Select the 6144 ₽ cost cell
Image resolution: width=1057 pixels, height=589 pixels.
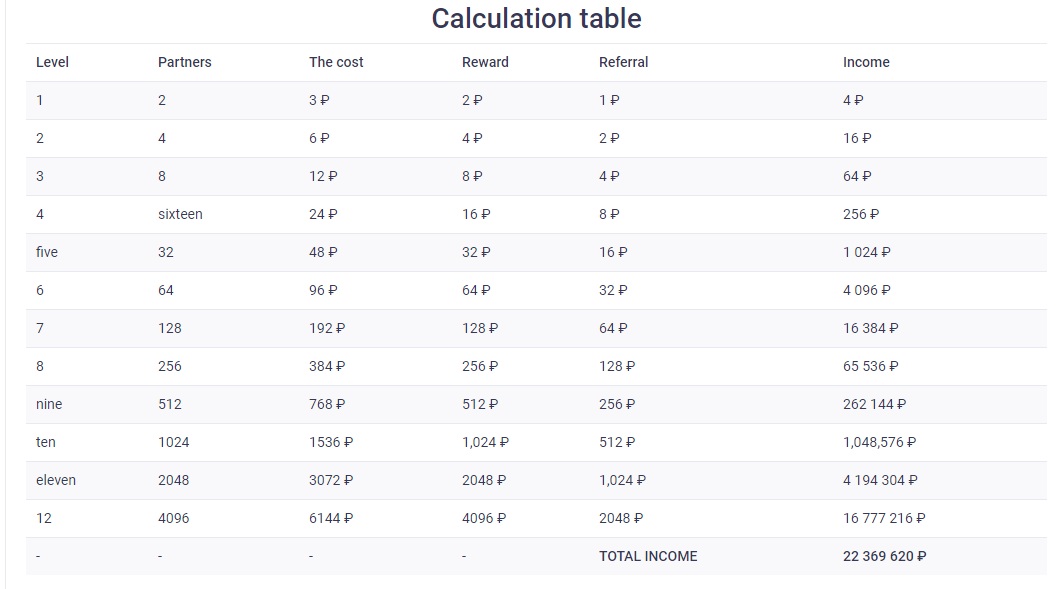click(x=330, y=518)
